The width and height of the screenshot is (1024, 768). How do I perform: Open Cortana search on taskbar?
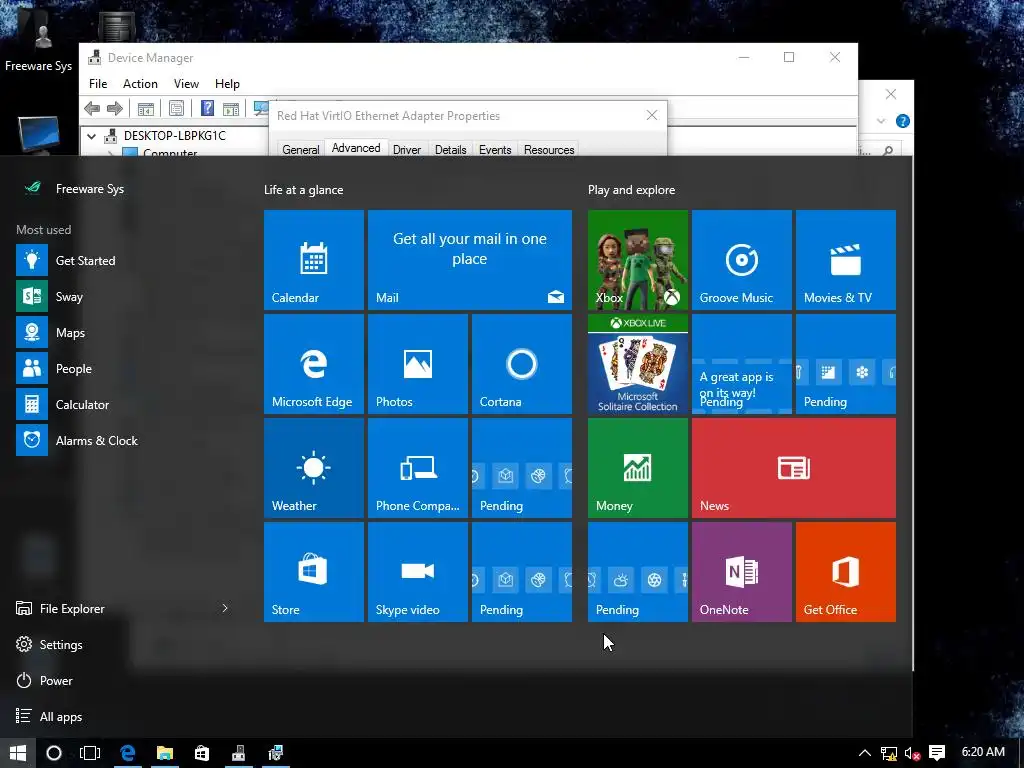(x=54, y=753)
